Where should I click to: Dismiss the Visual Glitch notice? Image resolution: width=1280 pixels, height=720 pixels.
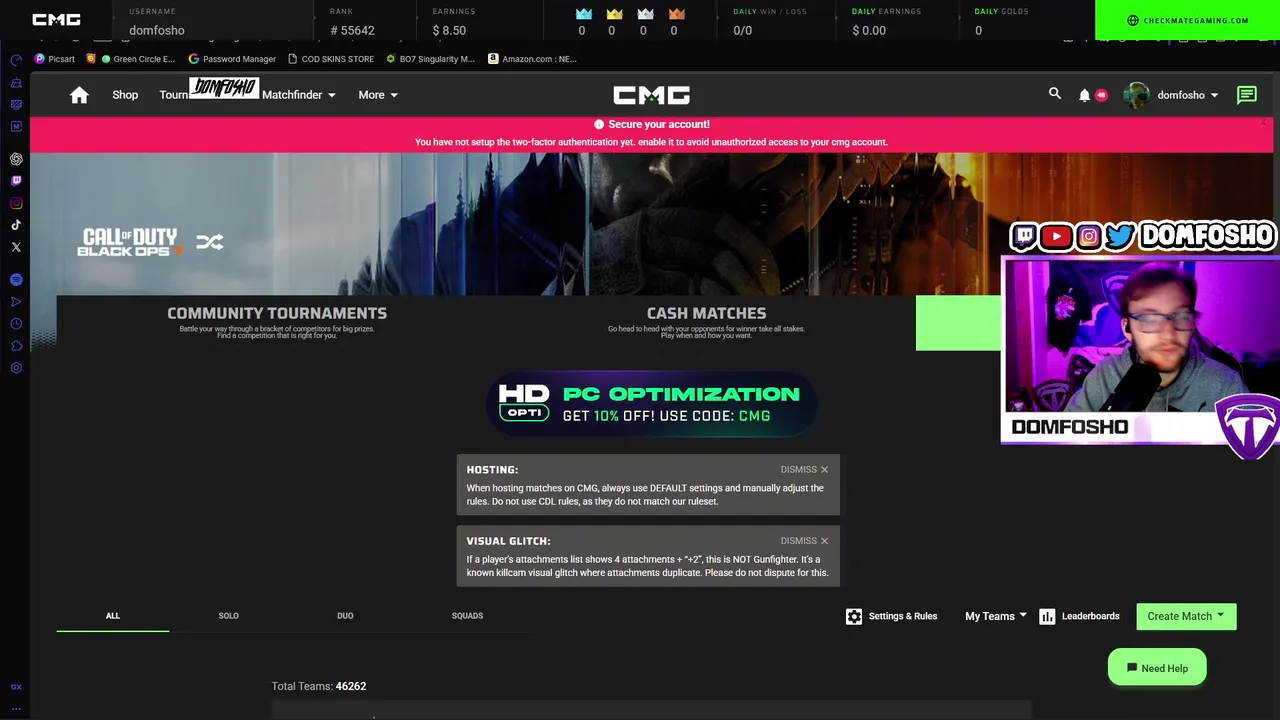pyautogui.click(x=804, y=541)
